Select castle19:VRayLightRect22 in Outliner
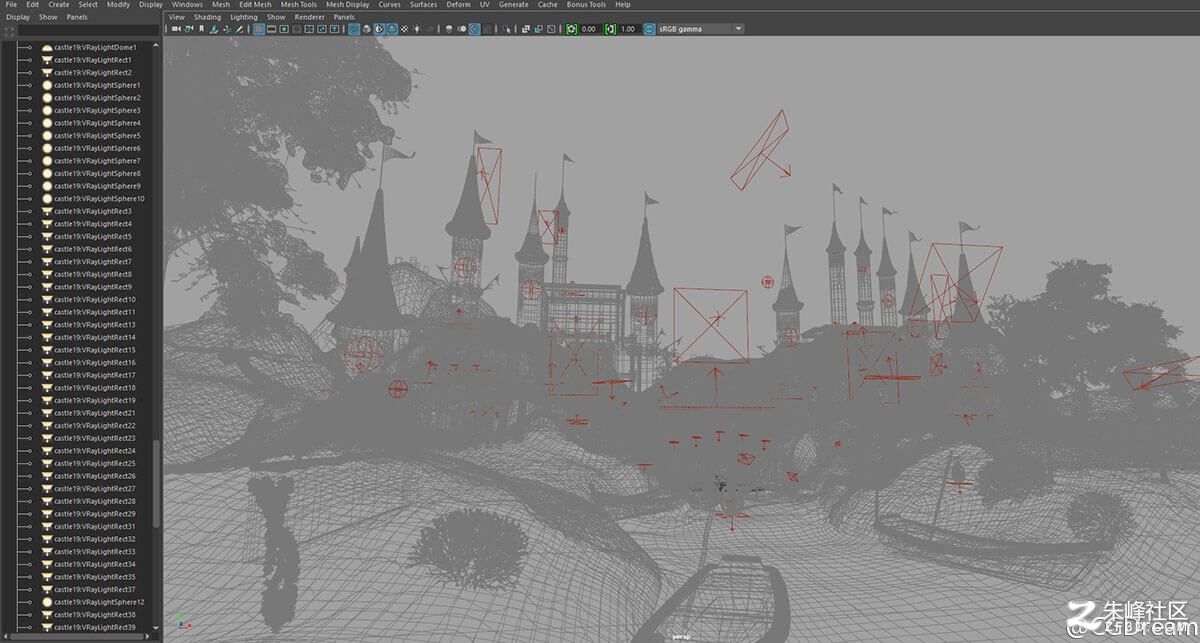The width and height of the screenshot is (1200, 643). (95, 425)
